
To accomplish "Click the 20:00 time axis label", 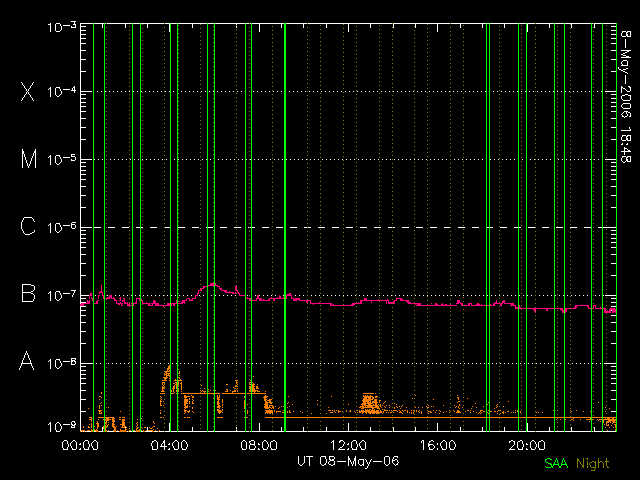I will click(x=527, y=445).
